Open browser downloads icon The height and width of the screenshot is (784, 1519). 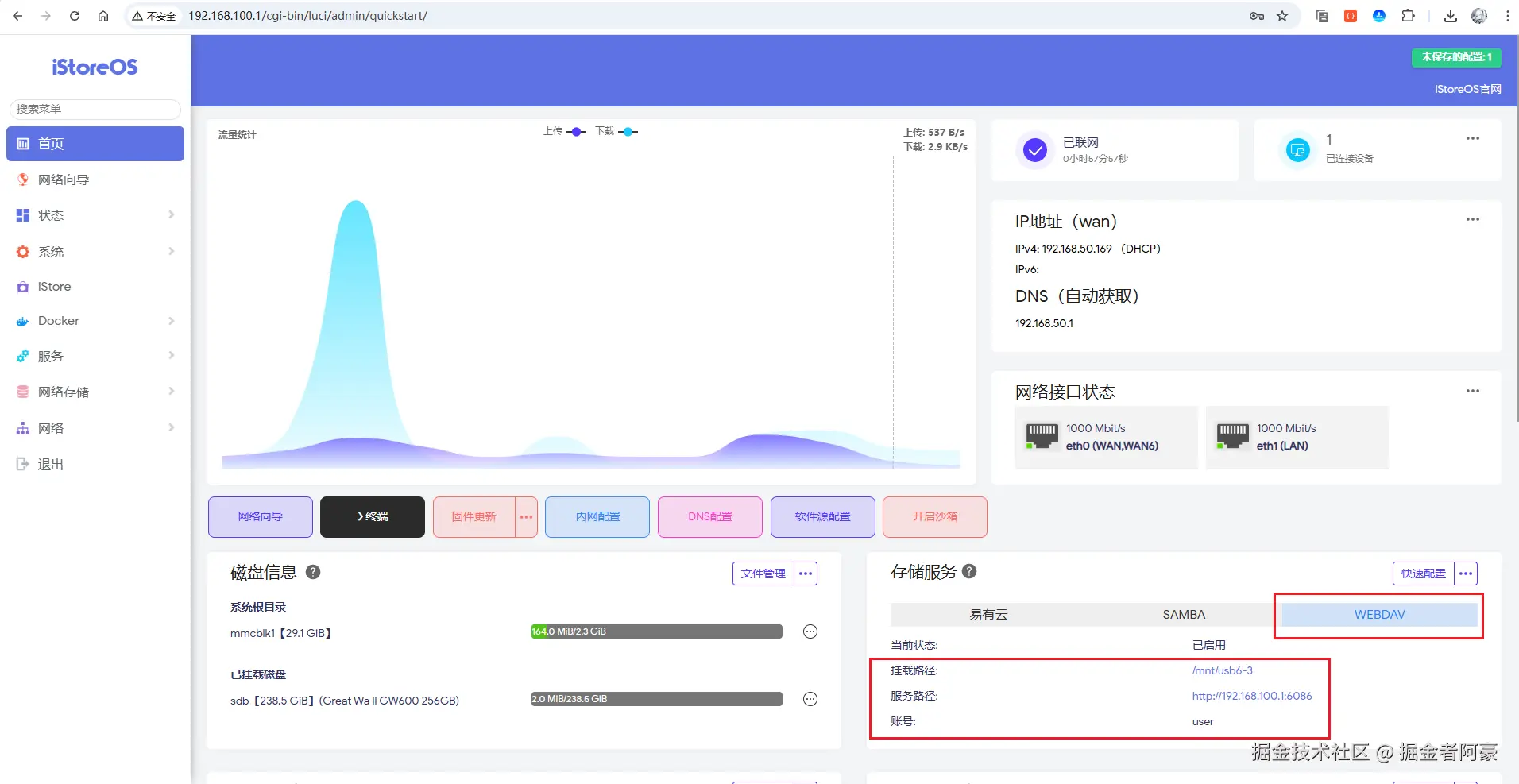[x=1451, y=16]
